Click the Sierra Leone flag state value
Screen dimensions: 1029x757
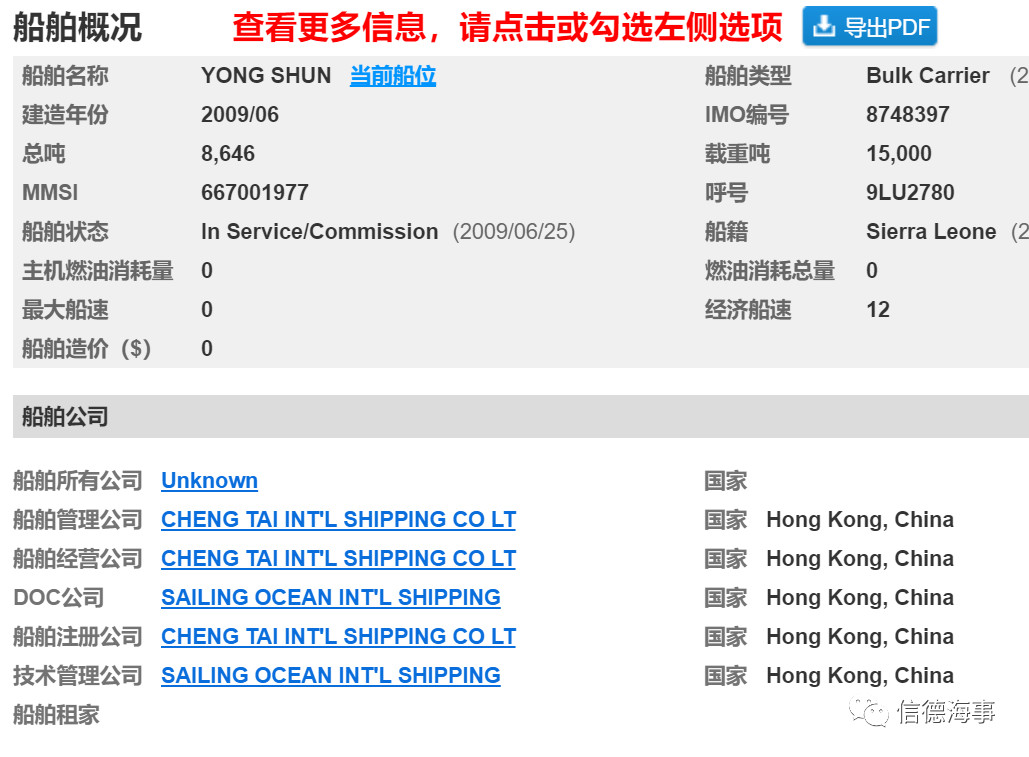pos(931,232)
